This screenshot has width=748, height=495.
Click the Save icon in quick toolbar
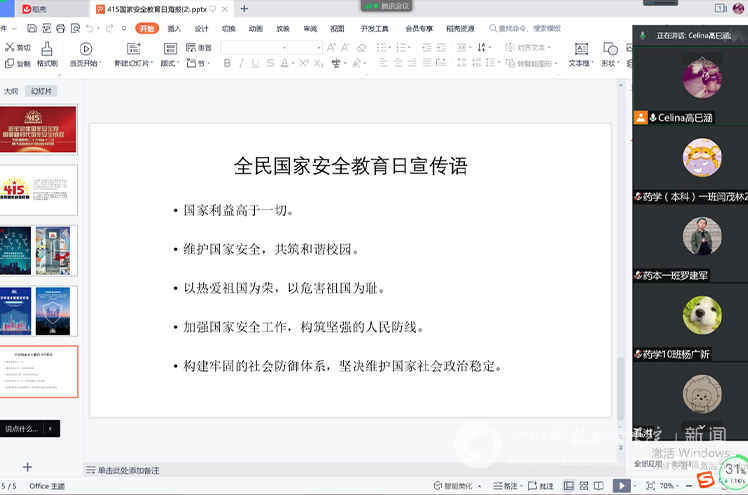point(32,29)
